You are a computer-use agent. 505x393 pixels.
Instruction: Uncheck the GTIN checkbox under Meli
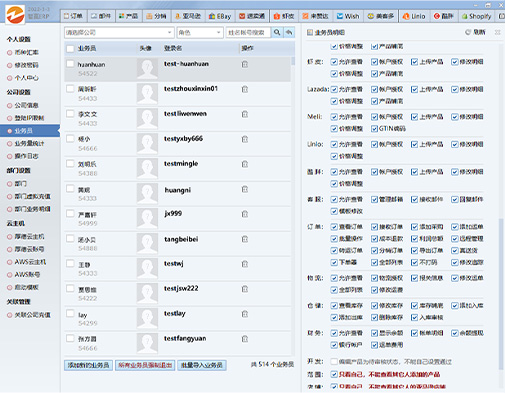pyautogui.click(x=374, y=129)
